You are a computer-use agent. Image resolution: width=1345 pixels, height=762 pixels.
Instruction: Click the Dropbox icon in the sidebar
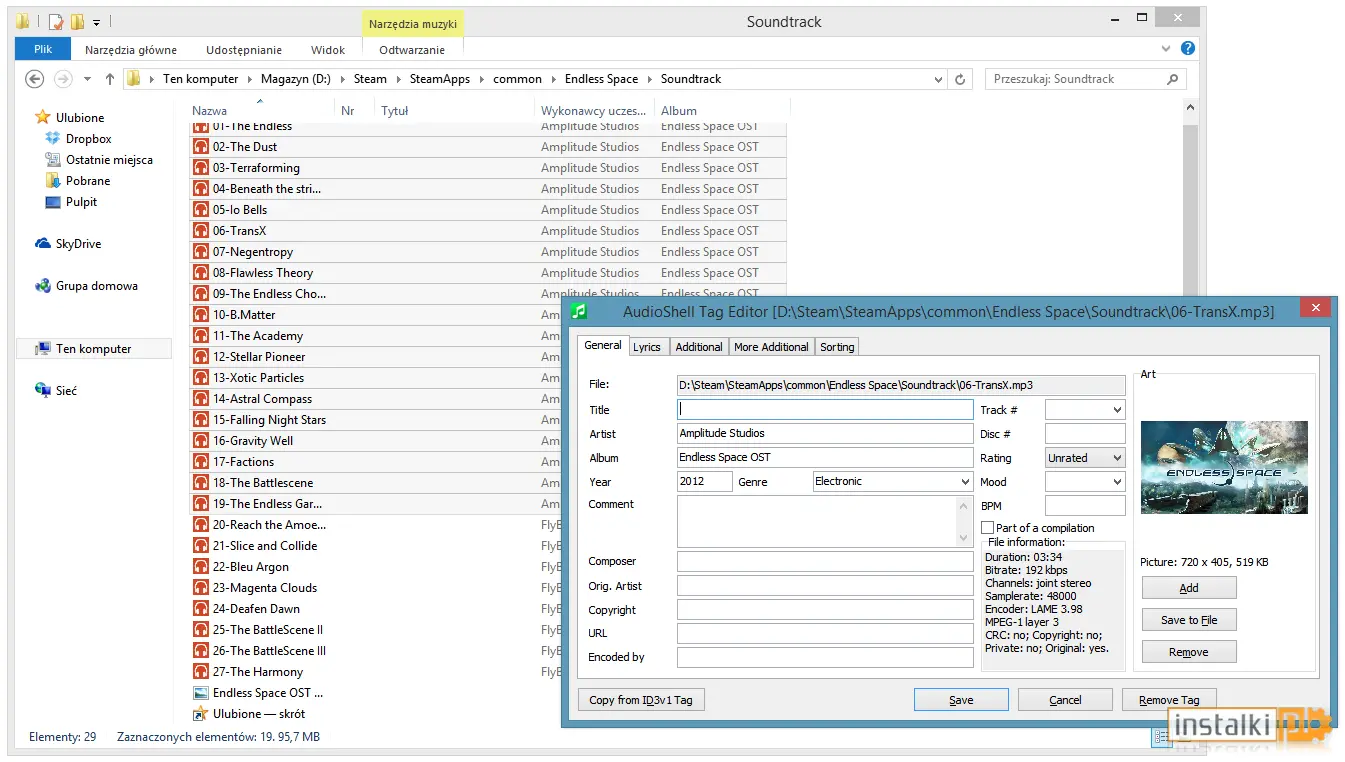(53, 139)
